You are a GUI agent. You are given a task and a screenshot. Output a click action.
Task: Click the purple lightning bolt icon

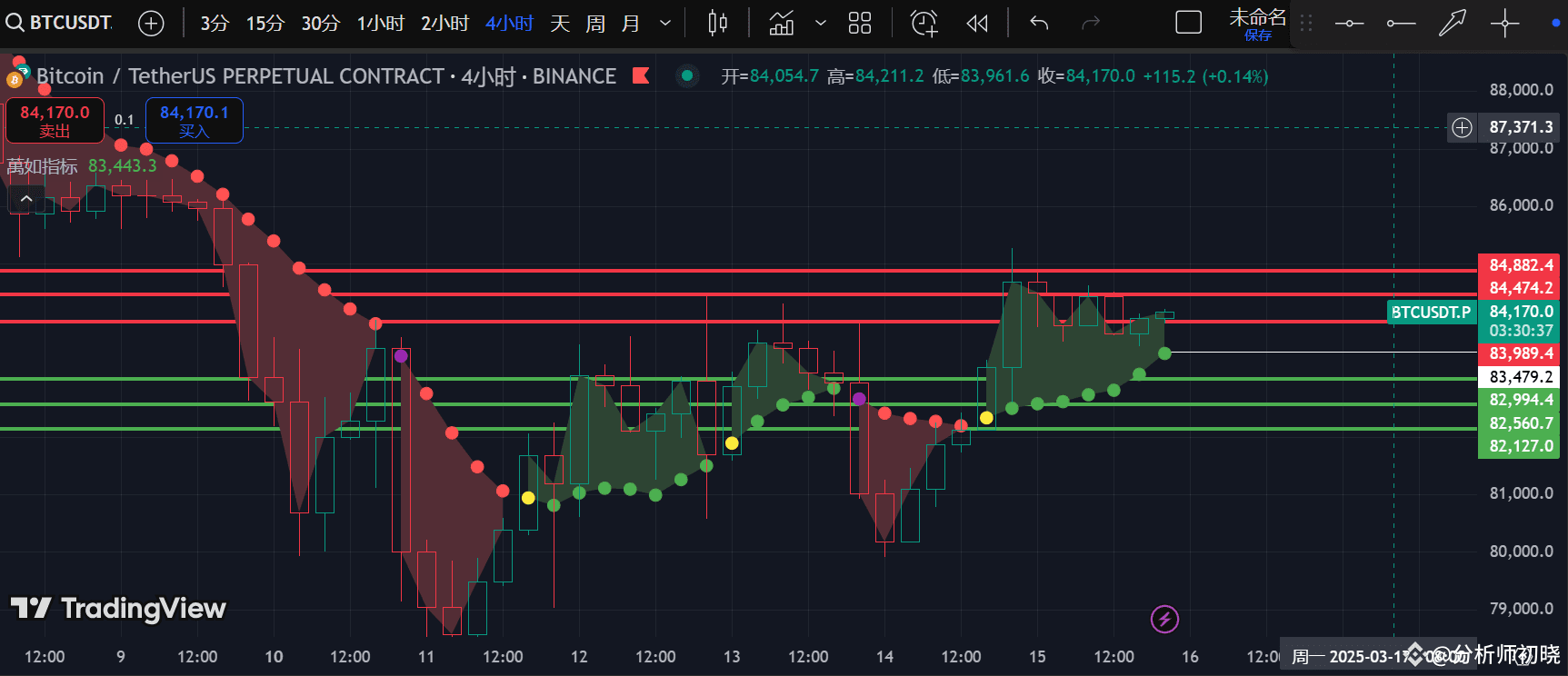point(1164,620)
